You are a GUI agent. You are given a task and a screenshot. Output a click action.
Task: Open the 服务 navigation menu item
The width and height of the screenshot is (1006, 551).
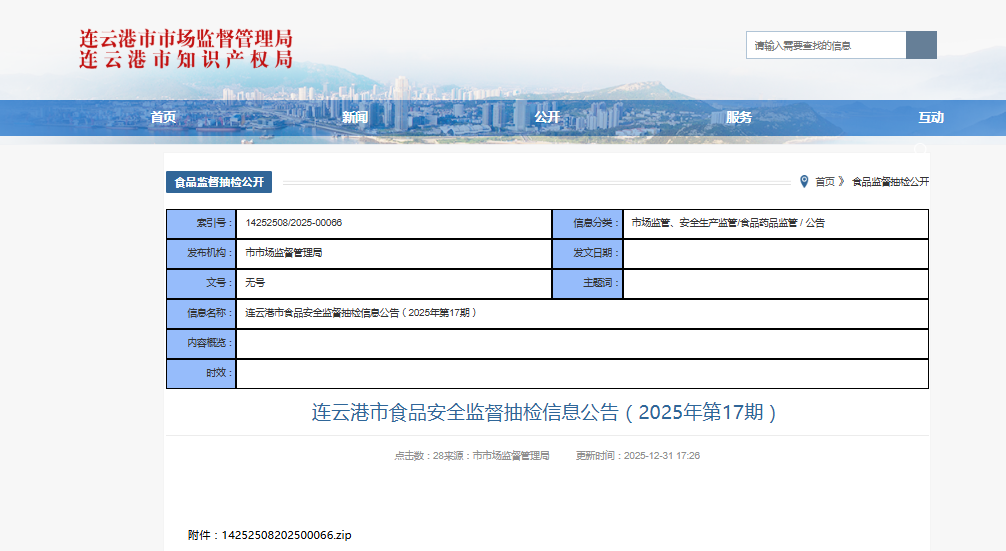click(x=739, y=117)
